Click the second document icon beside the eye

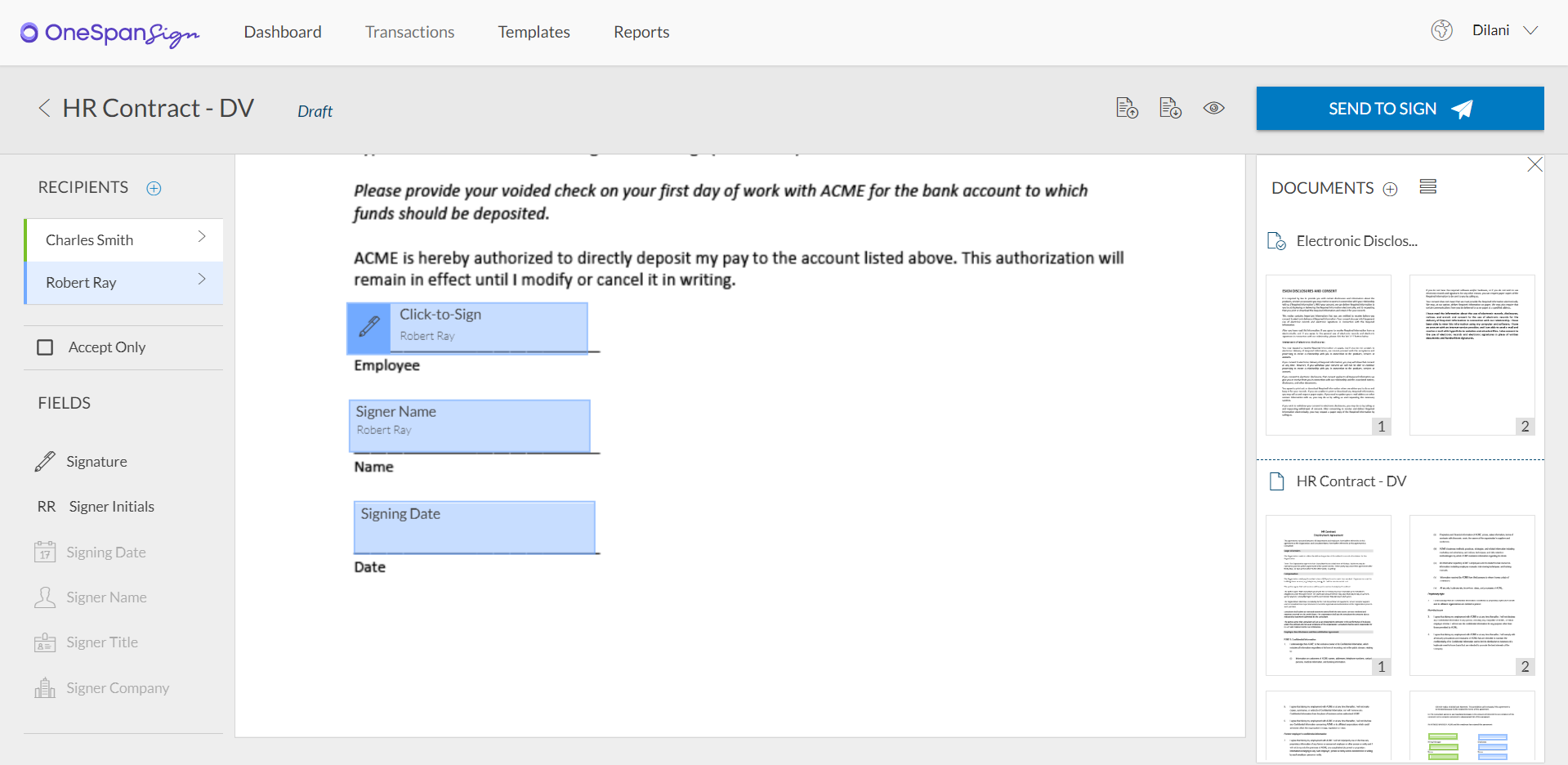[x=1170, y=108]
